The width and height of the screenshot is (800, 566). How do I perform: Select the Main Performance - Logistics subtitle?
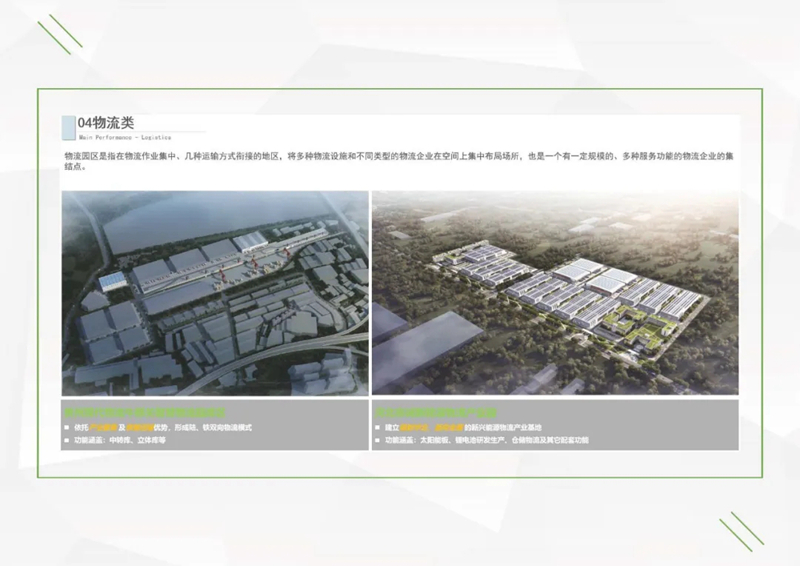124,137
